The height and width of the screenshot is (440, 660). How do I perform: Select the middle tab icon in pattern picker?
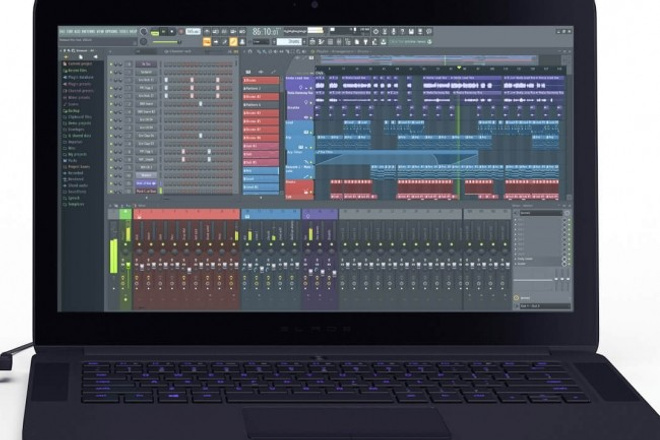tap(261, 72)
